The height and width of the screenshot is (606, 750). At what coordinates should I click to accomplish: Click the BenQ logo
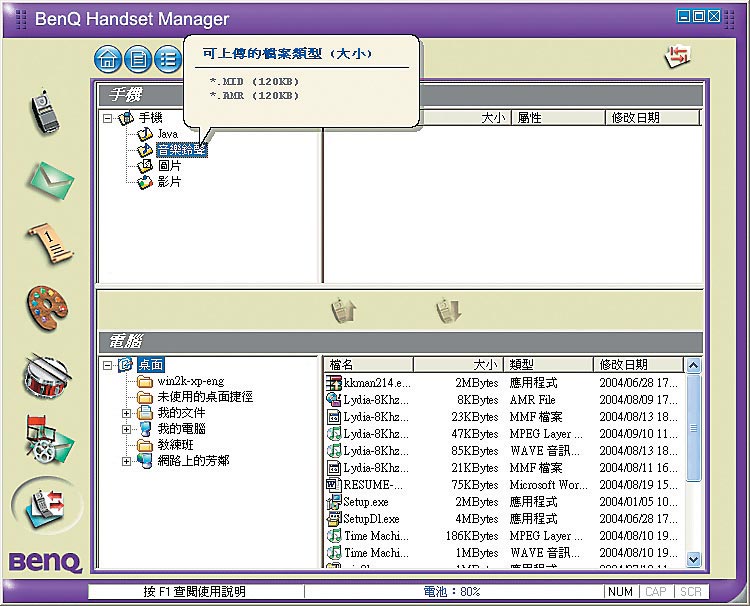[45, 562]
